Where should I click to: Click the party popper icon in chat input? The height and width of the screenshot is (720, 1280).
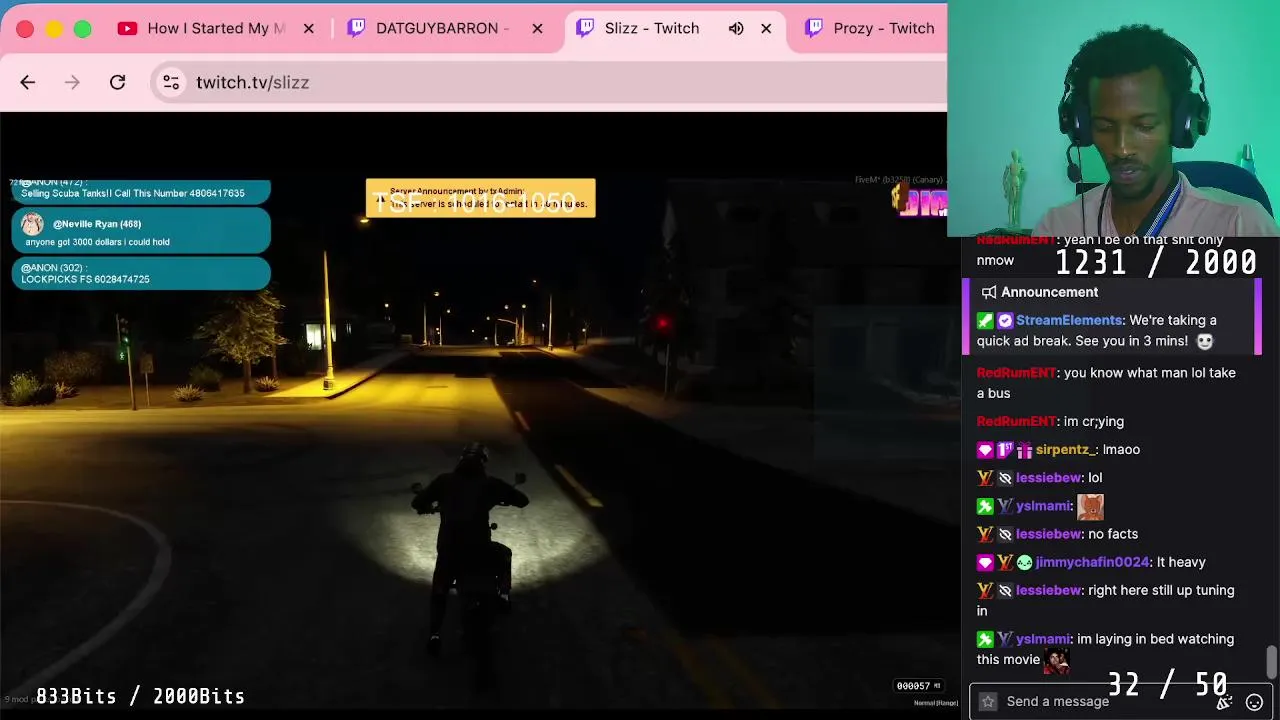[x=1224, y=702]
